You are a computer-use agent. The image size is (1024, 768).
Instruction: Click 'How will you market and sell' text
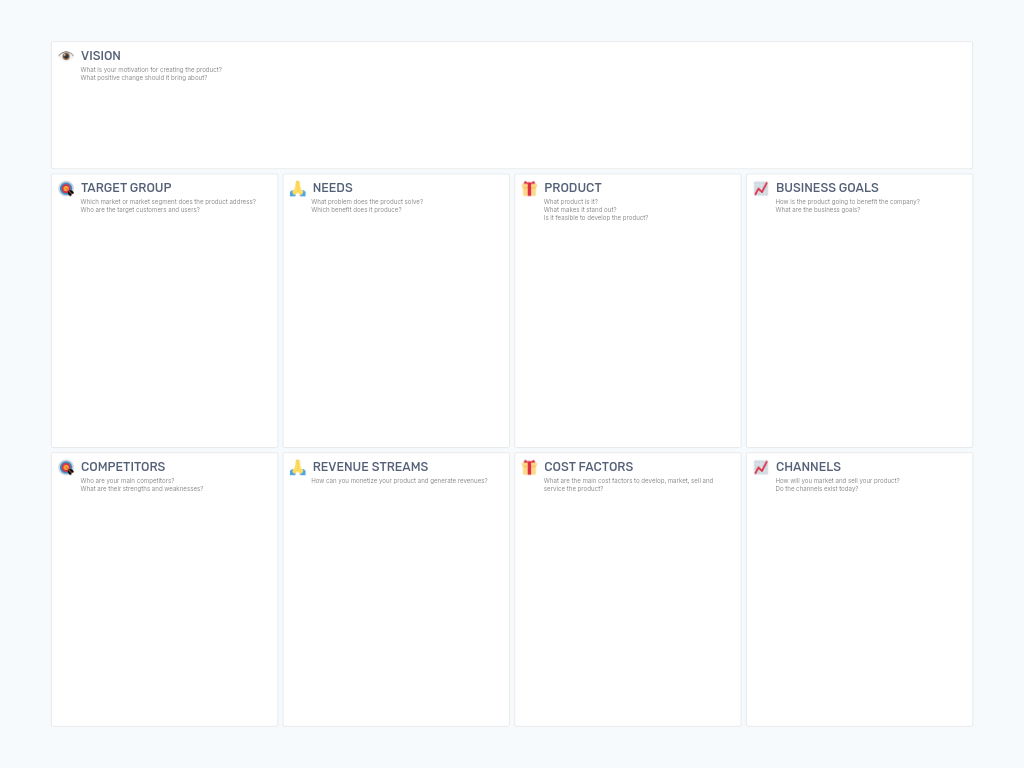click(837, 481)
